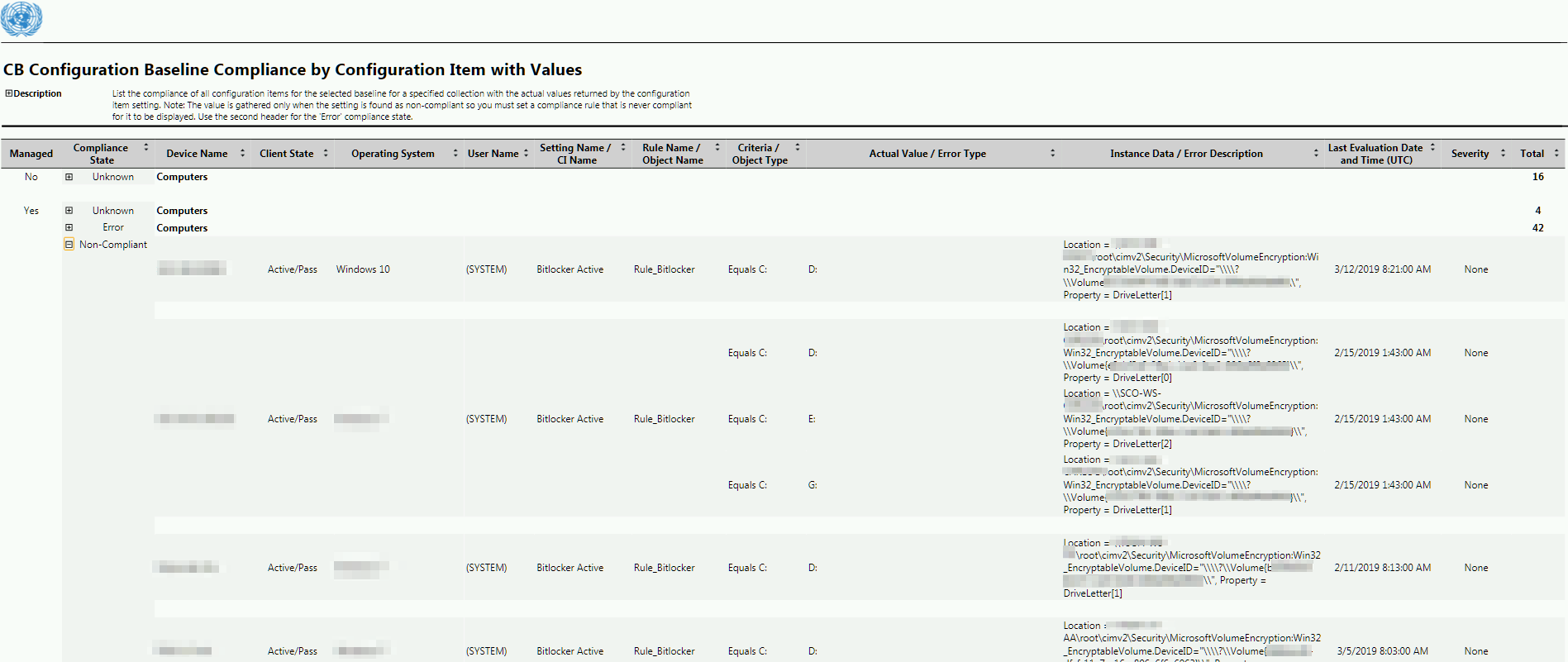Screen dimensions: 1568x662
Task: Select the total value 16
Action: (1537, 177)
